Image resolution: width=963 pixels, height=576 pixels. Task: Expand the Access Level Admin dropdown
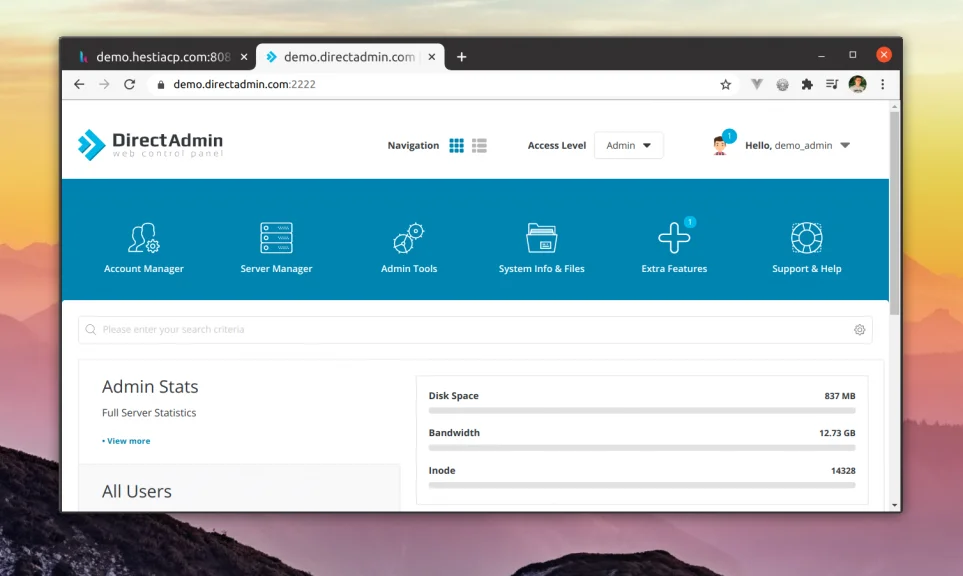(628, 146)
